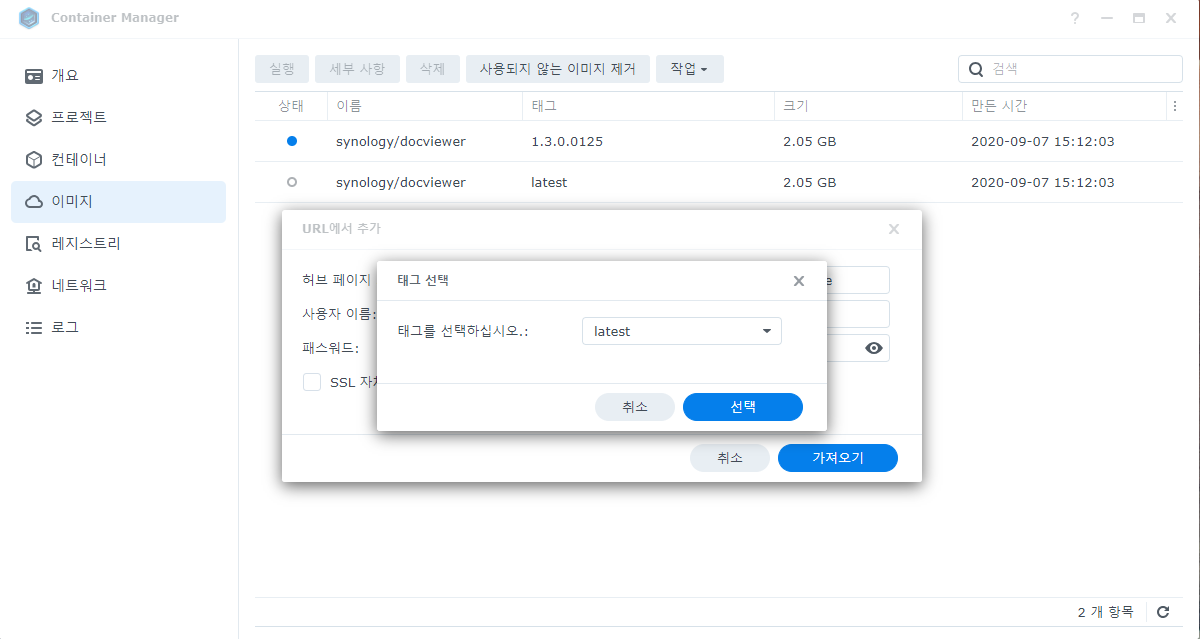Viewport: 1200px width, 639px height.
Task: Click 사용되지 않는 이미지 제거 button
Action: tap(558, 69)
